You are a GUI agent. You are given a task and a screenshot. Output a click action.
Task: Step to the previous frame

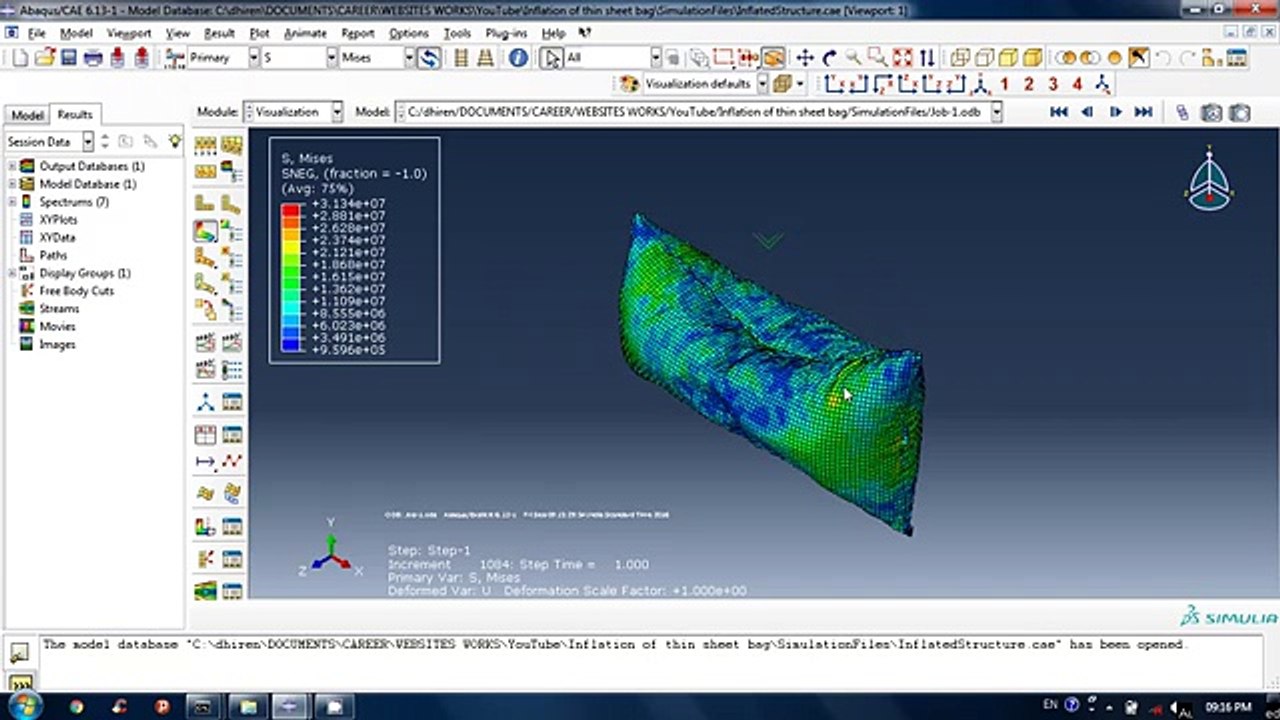click(x=1087, y=112)
